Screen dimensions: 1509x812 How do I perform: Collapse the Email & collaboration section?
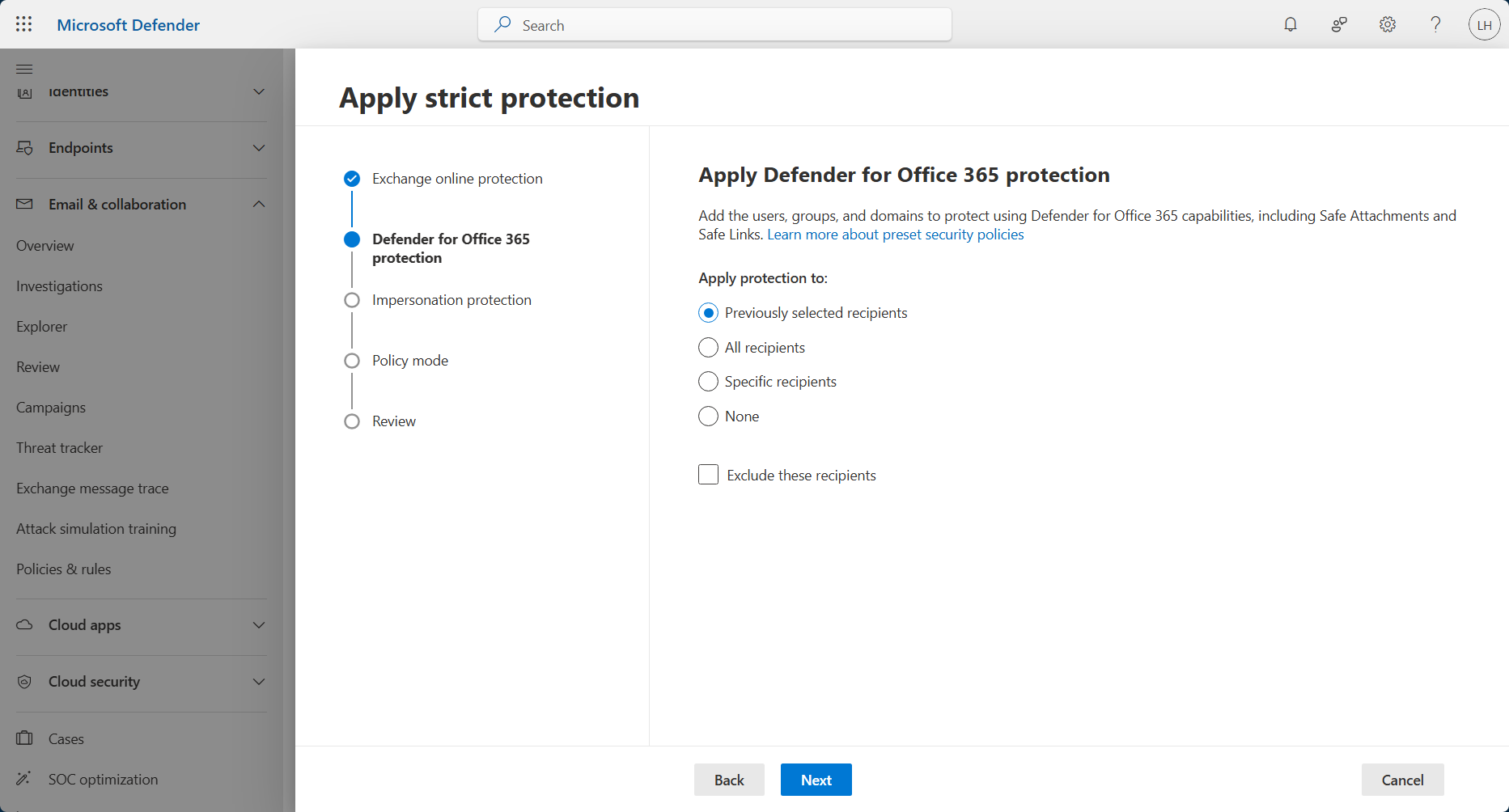coord(259,205)
